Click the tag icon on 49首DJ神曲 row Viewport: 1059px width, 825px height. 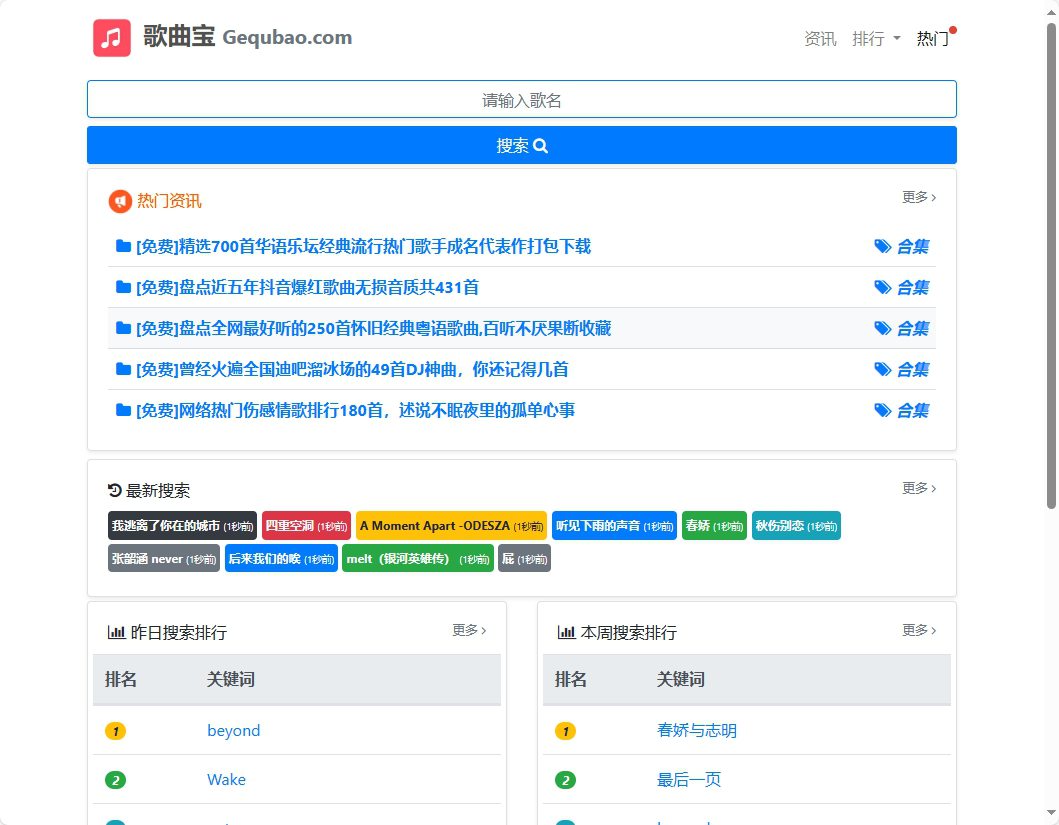coord(882,369)
